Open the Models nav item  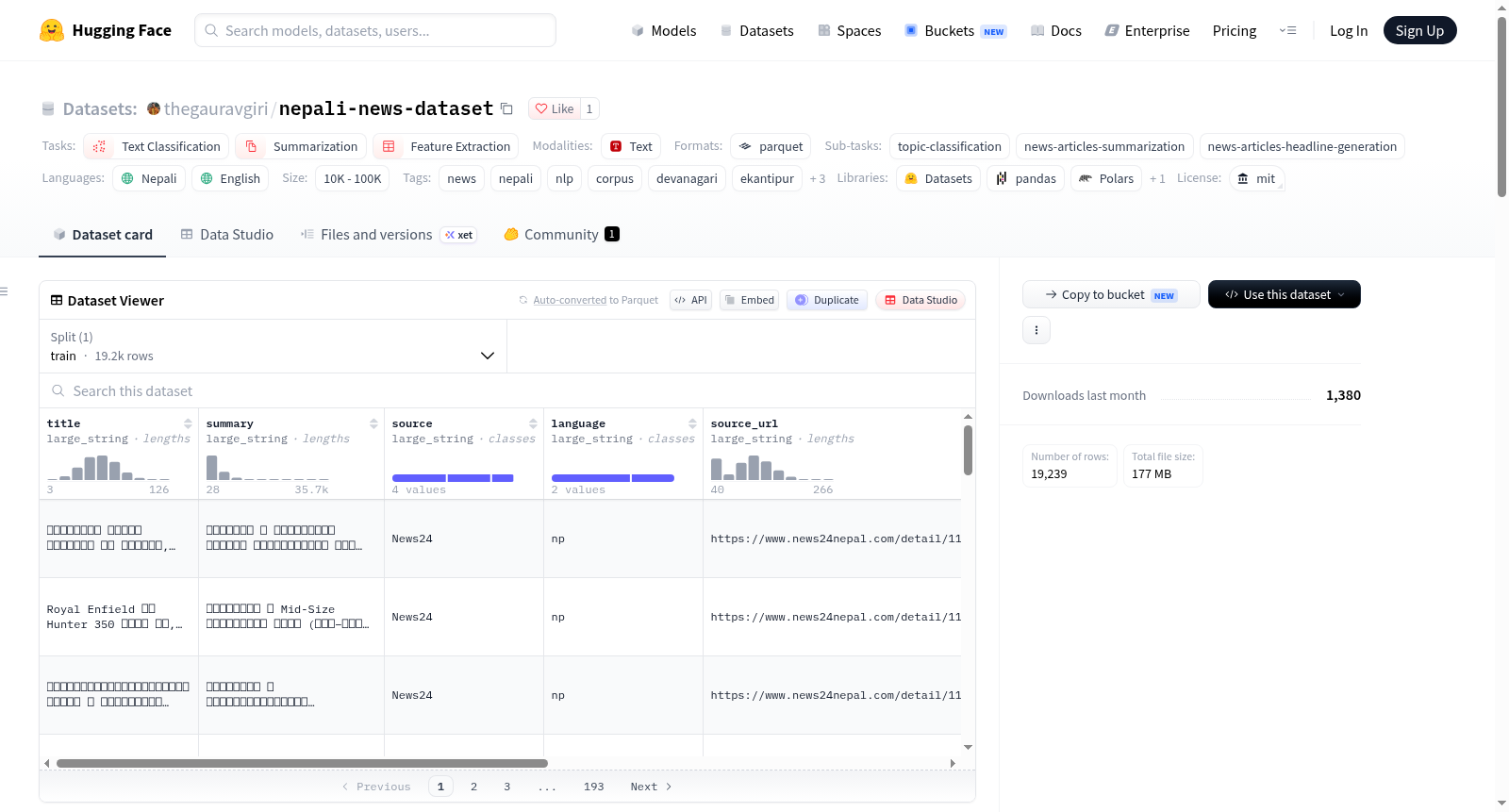click(664, 30)
